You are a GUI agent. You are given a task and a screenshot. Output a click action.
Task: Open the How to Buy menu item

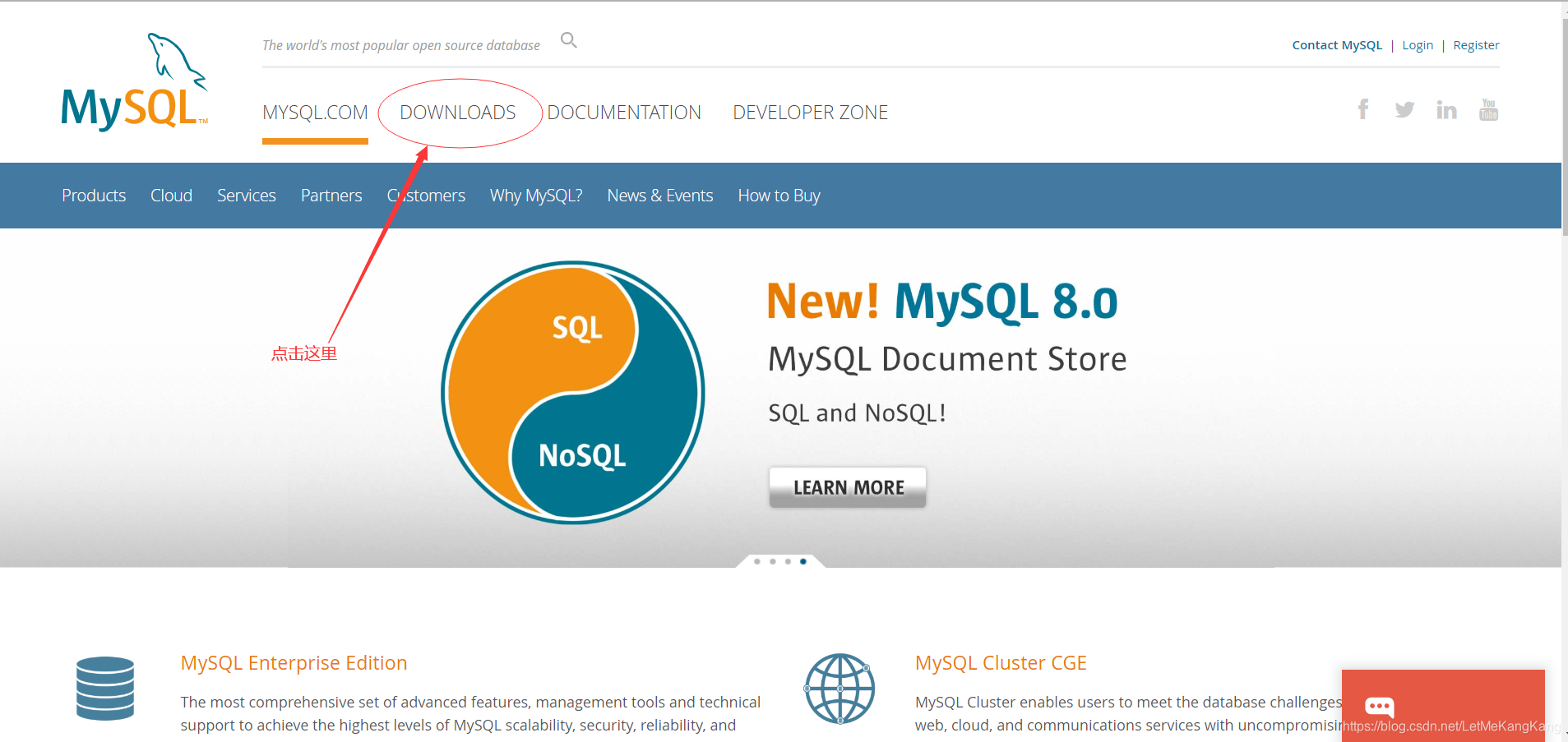pyautogui.click(x=779, y=196)
